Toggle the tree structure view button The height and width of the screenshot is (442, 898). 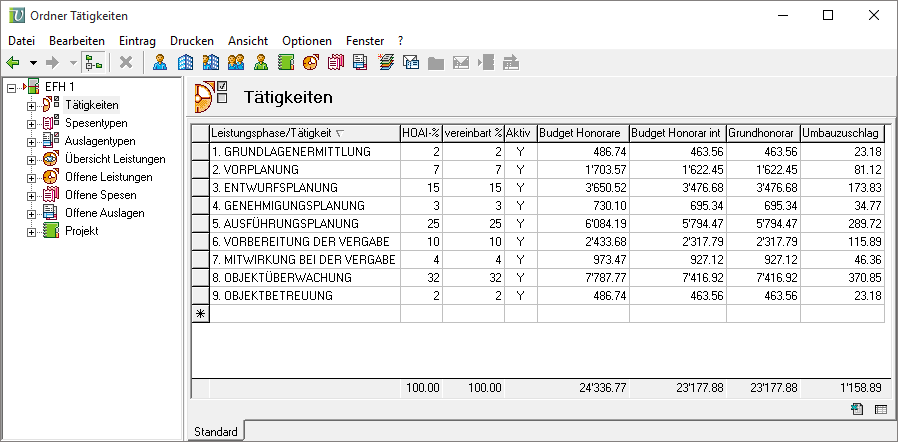click(93, 62)
